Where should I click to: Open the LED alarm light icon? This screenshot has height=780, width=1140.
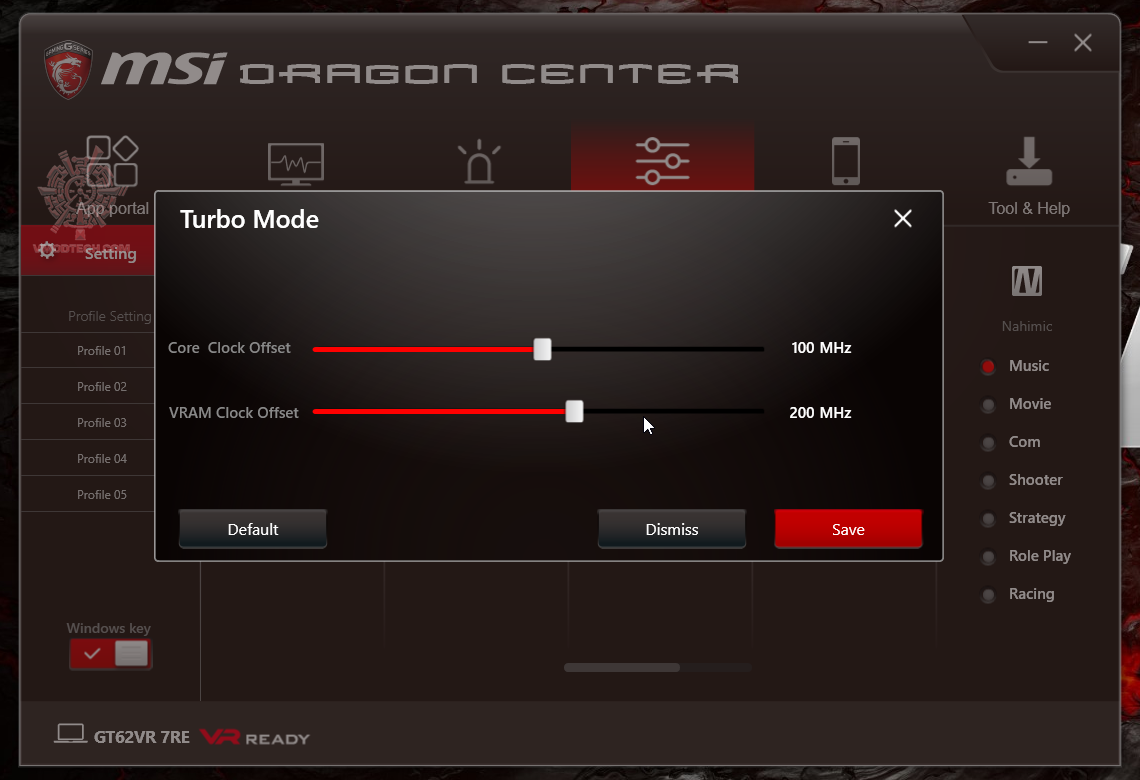pyautogui.click(x=479, y=161)
